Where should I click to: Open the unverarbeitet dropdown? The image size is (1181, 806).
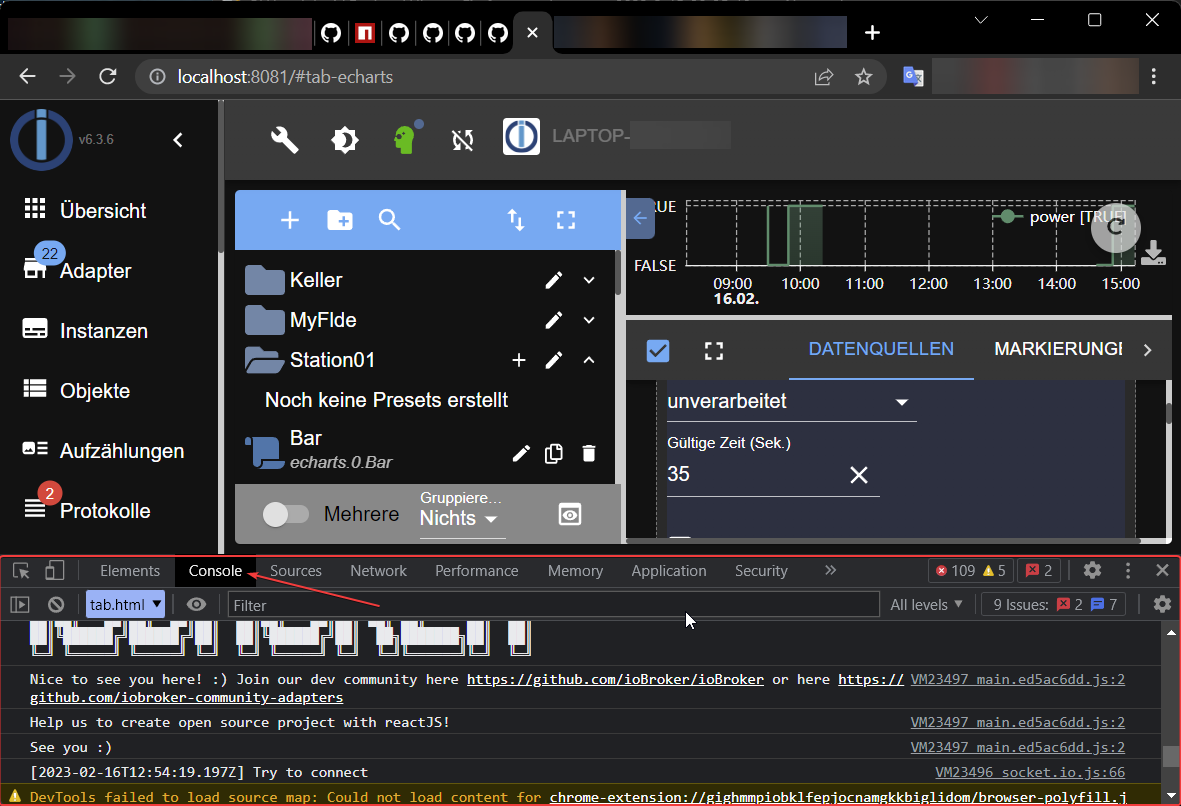point(792,401)
